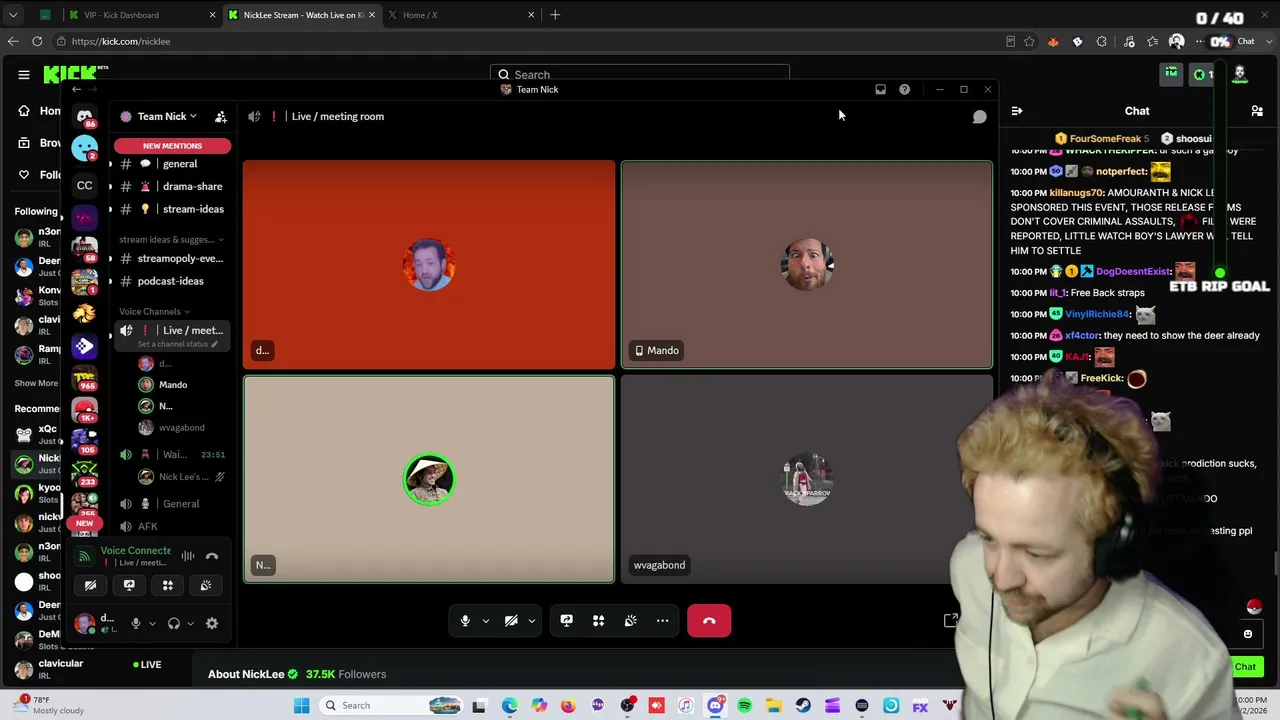Open soundboard from Voice Connected panel

[x=206, y=585]
